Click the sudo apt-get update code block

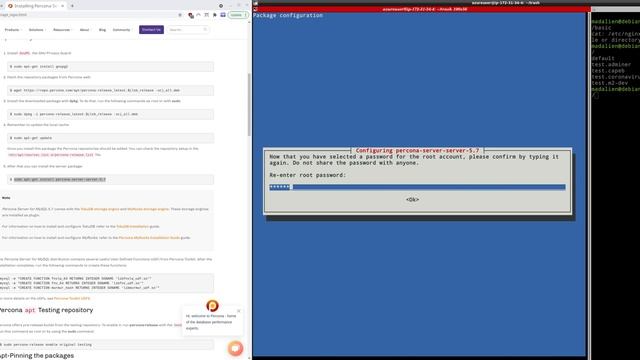(x=110, y=138)
